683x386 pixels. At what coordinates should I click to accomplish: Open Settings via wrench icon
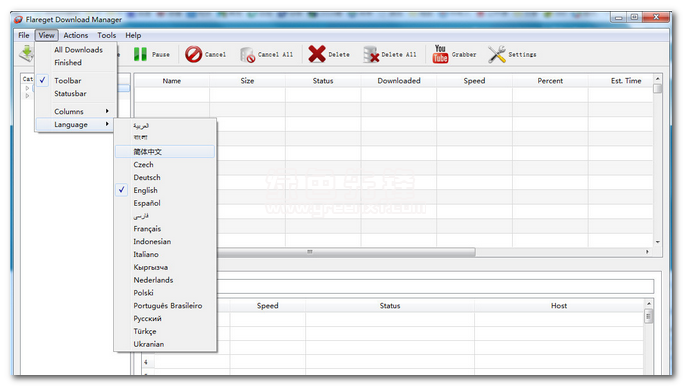pos(497,54)
